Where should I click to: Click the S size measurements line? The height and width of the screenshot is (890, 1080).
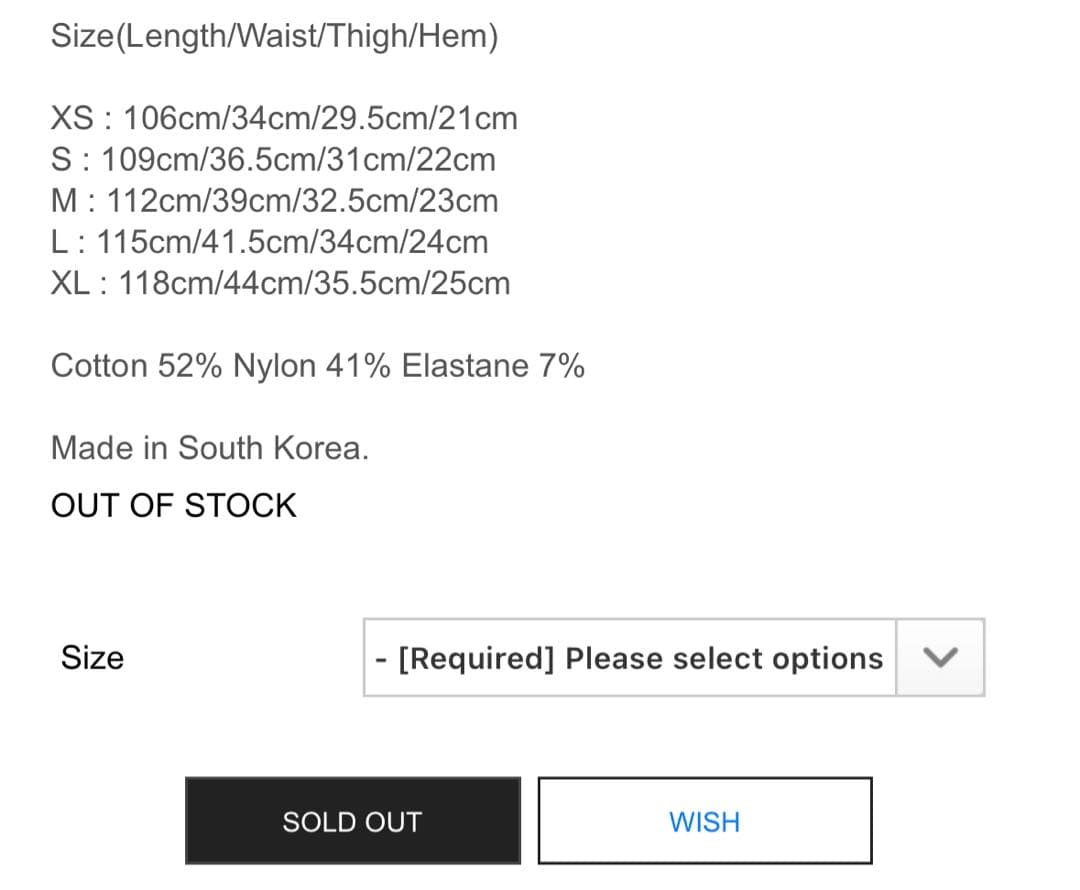point(273,159)
